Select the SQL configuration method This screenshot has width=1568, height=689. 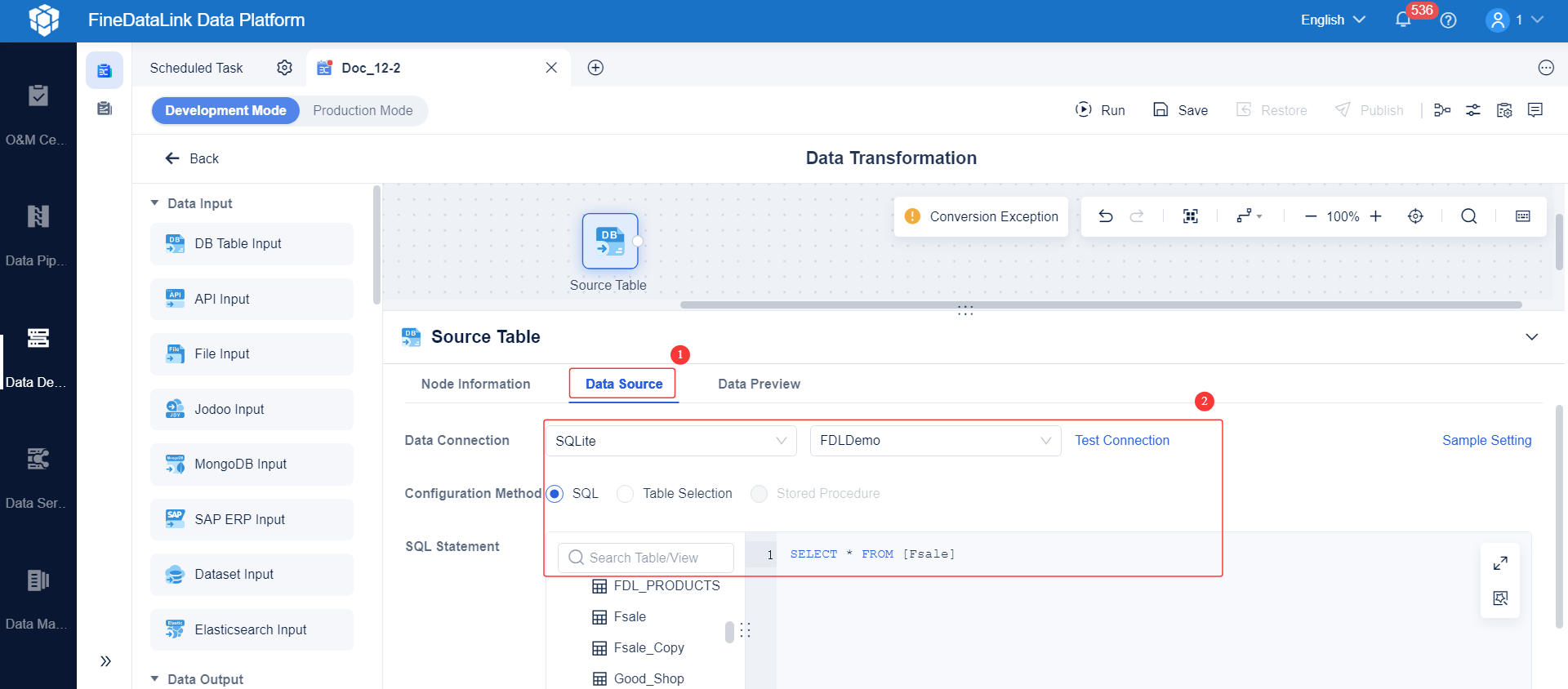click(x=555, y=493)
